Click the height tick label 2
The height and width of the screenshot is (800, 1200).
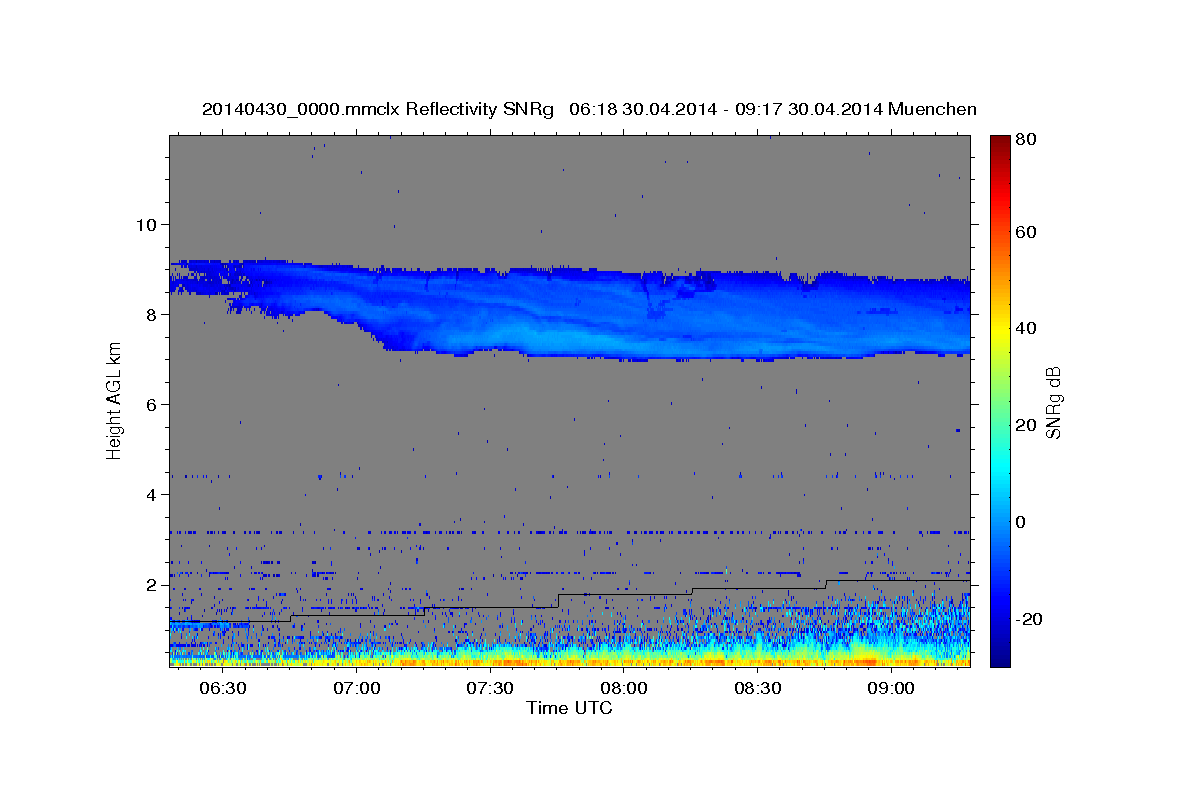coord(150,584)
